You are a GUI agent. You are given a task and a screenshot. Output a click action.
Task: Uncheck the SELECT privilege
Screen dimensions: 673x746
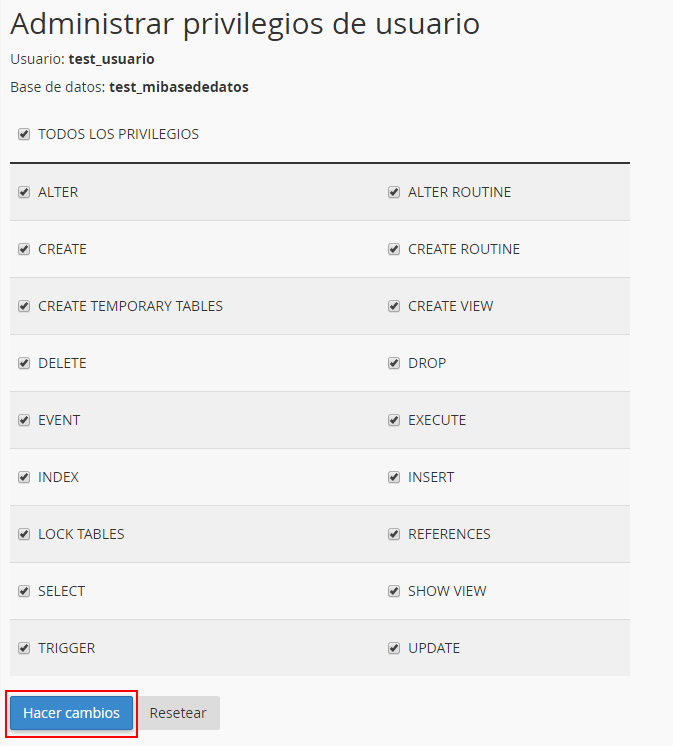coord(24,591)
